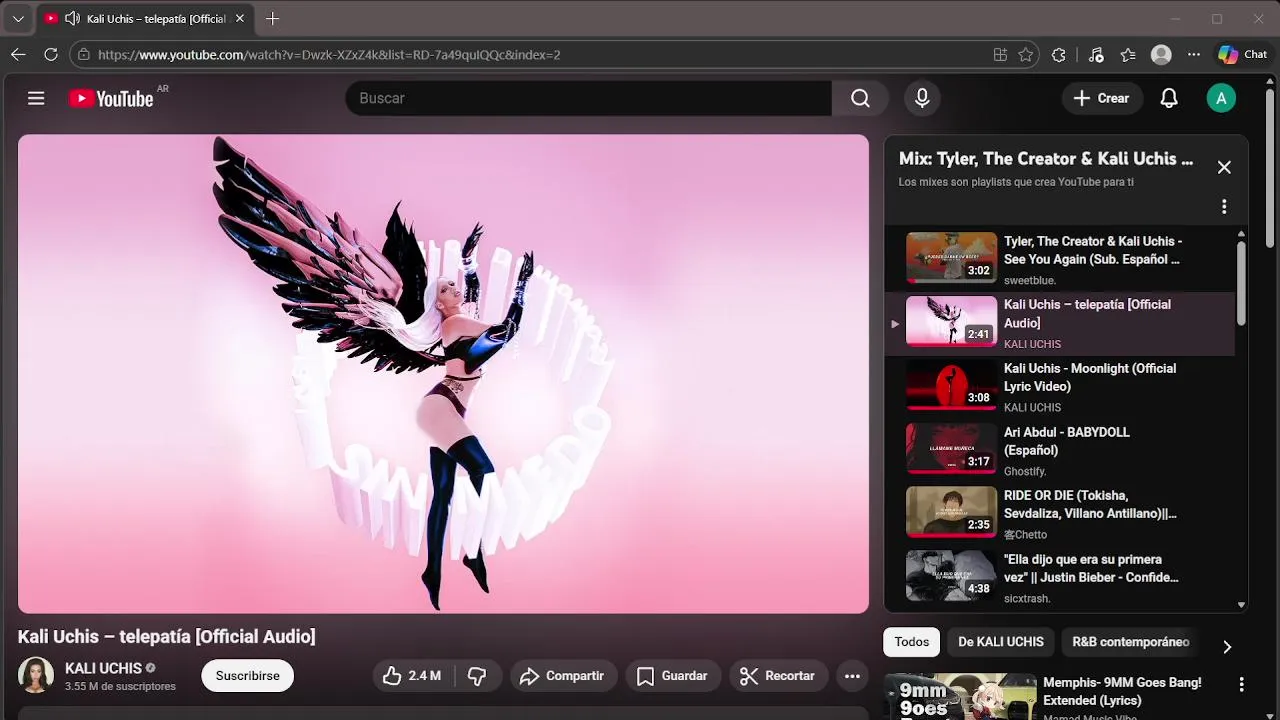
Task: Open Memphis 9MM Goes Bang thumbnail
Action: (960, 697)
